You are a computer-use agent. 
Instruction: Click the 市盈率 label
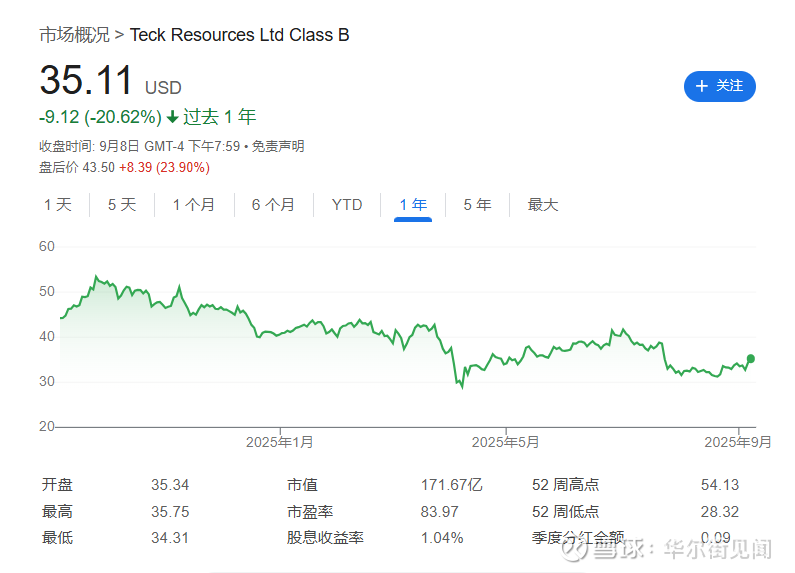click(310, 512)
